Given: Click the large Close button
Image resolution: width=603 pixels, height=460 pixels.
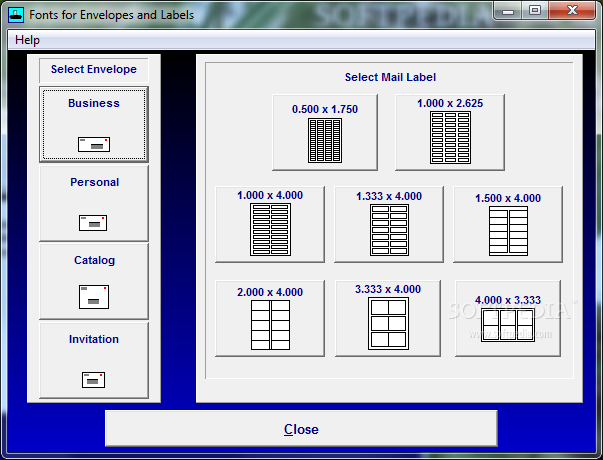Looking at the screenshot, I should click(x=301, y=428).
